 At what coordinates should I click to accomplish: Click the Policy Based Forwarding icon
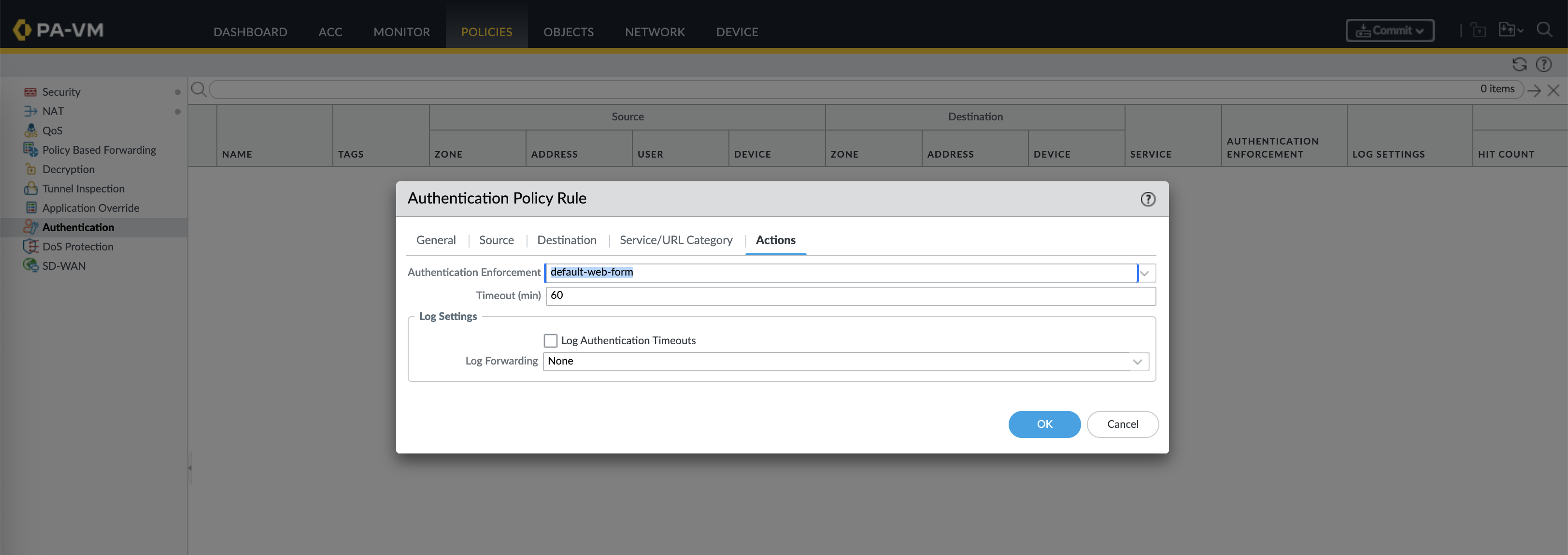[x=30, y=150]
